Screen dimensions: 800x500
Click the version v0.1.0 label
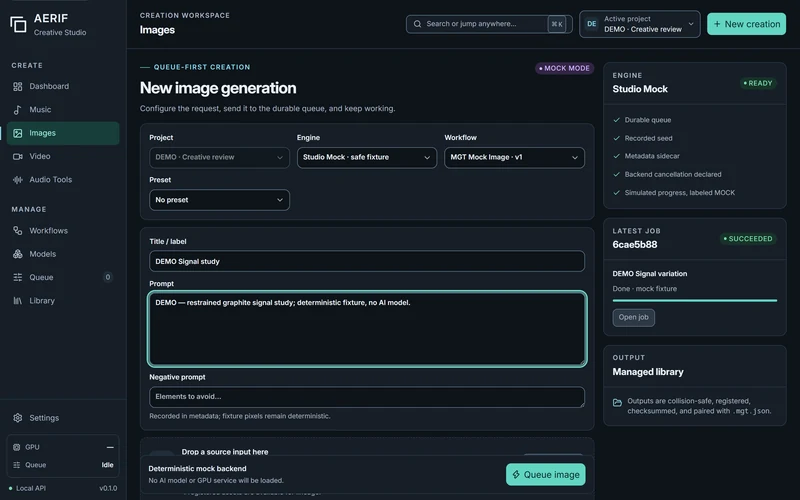coord(108,488)
